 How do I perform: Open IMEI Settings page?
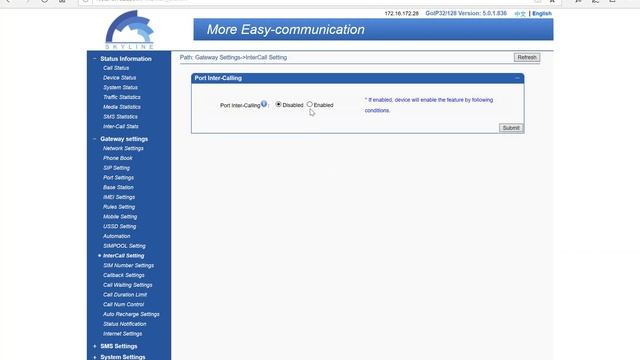119,197
